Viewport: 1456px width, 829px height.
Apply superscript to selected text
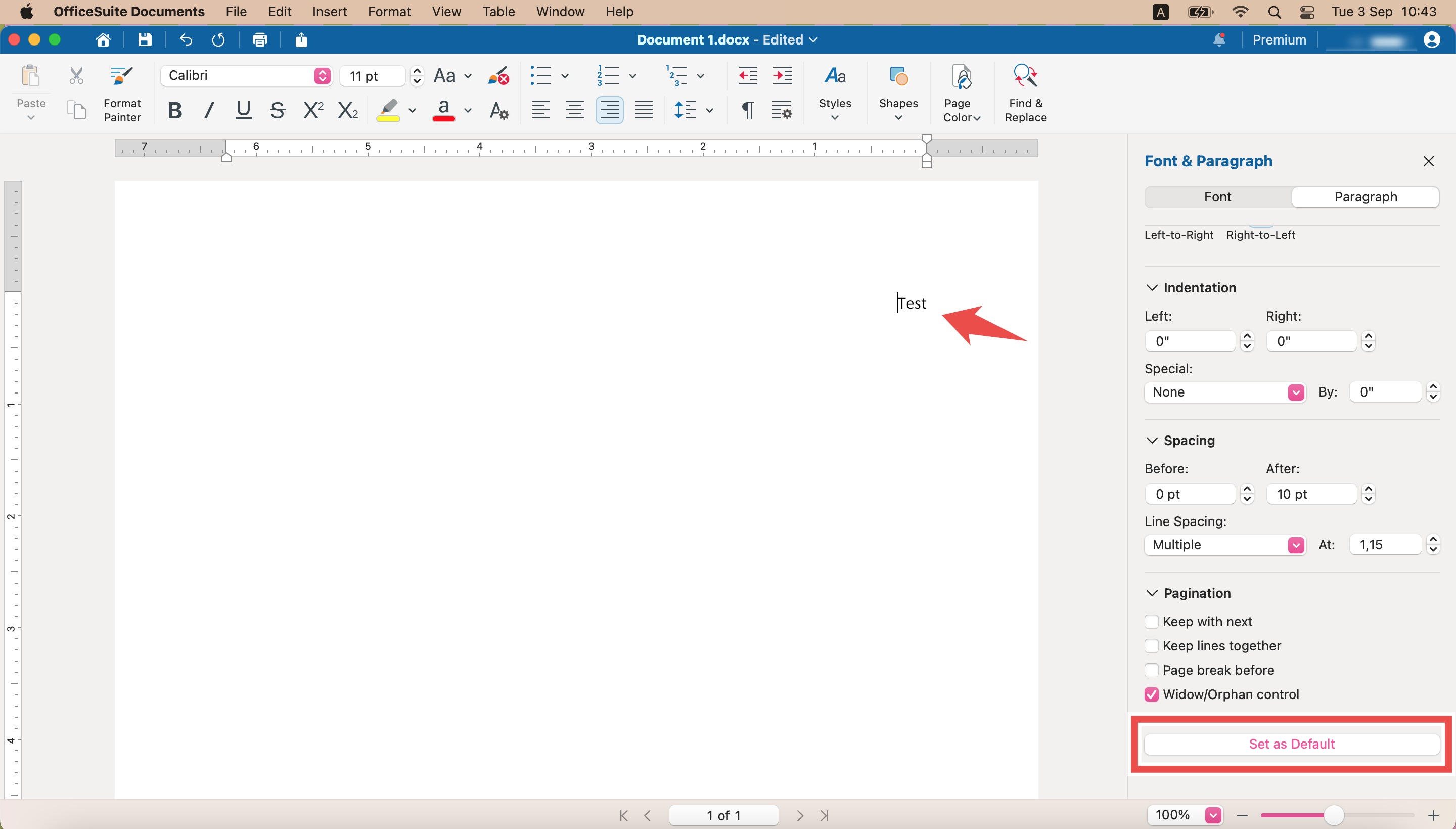coord(312,109)
